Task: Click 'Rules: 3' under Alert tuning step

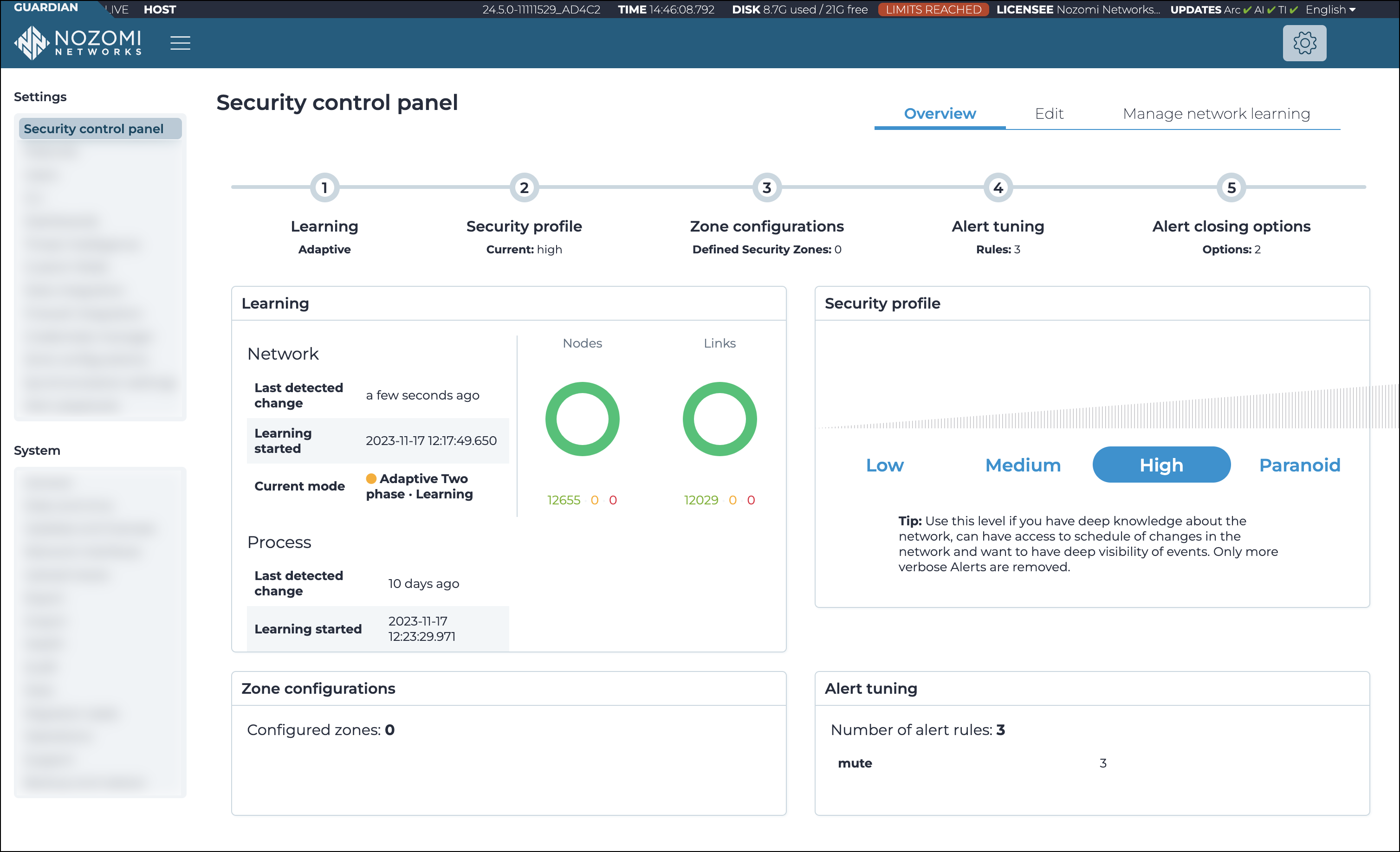Action: click(x=998, y=249)
